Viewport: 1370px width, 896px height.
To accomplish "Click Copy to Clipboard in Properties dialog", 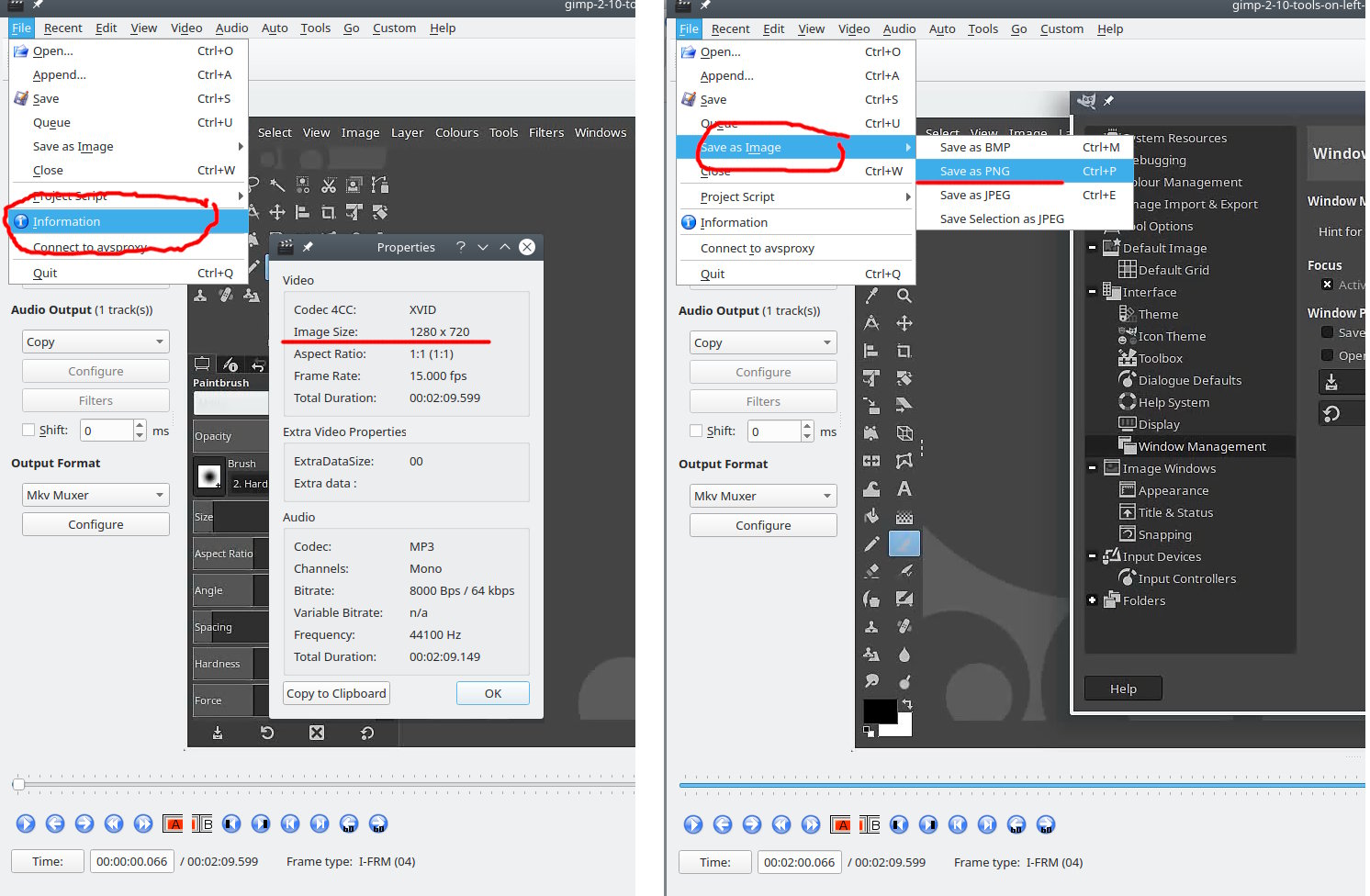I will click(x=336, y=693).
